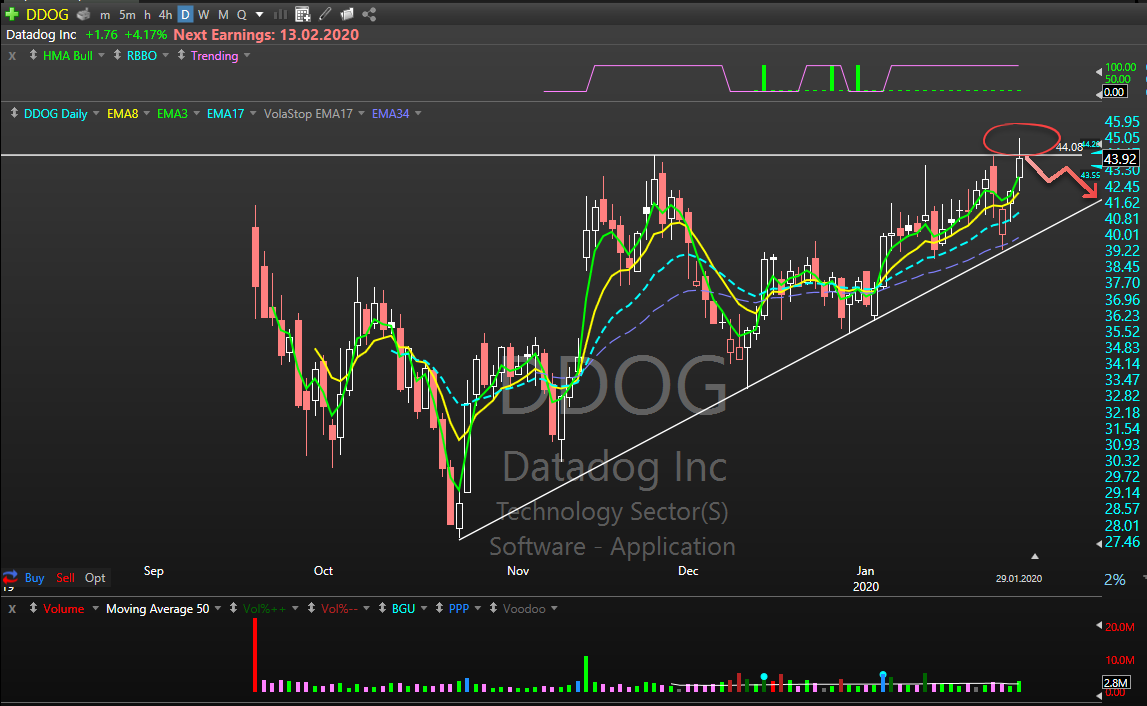Close the volume panel with the x

click(12, 608)
